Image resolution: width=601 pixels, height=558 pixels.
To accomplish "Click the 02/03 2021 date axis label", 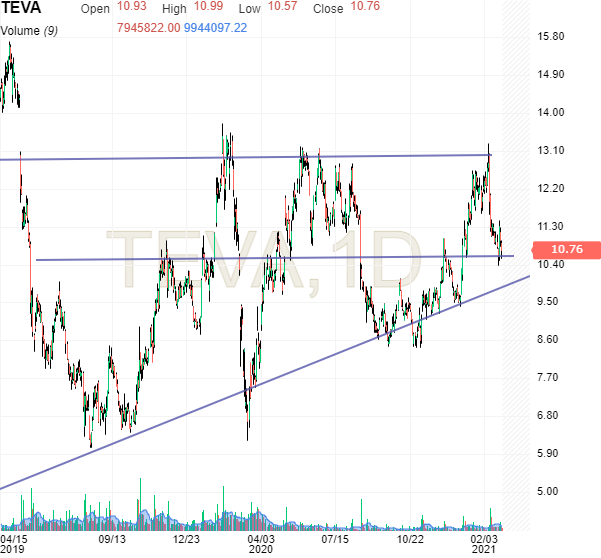I will (485, 543).
